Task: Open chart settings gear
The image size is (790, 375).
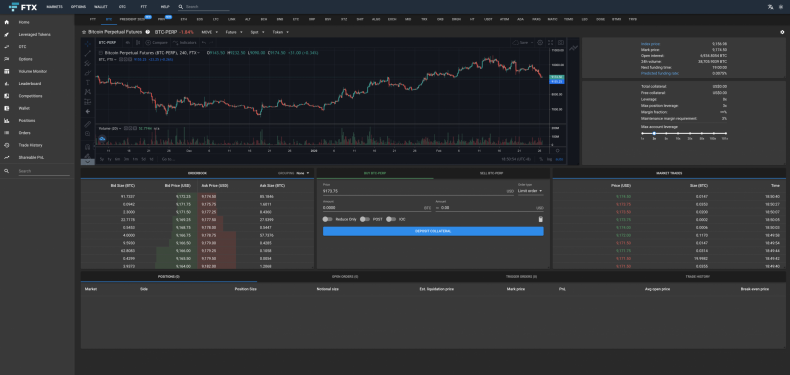Action: 540,43
